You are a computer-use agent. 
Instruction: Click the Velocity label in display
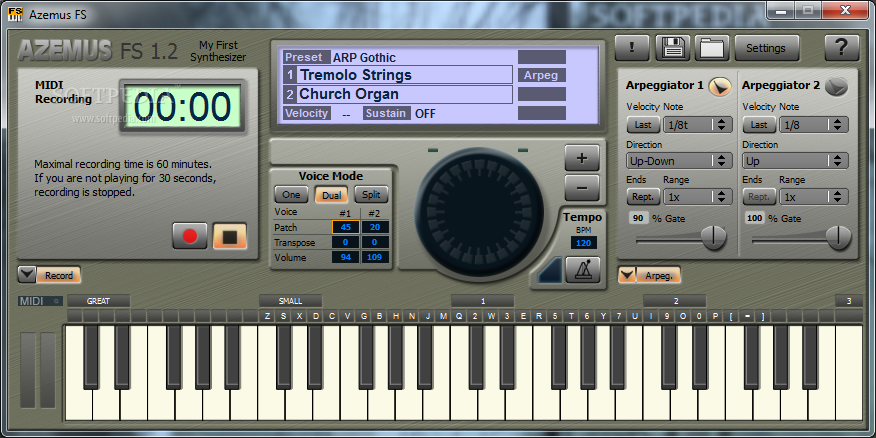pos(306,113)
